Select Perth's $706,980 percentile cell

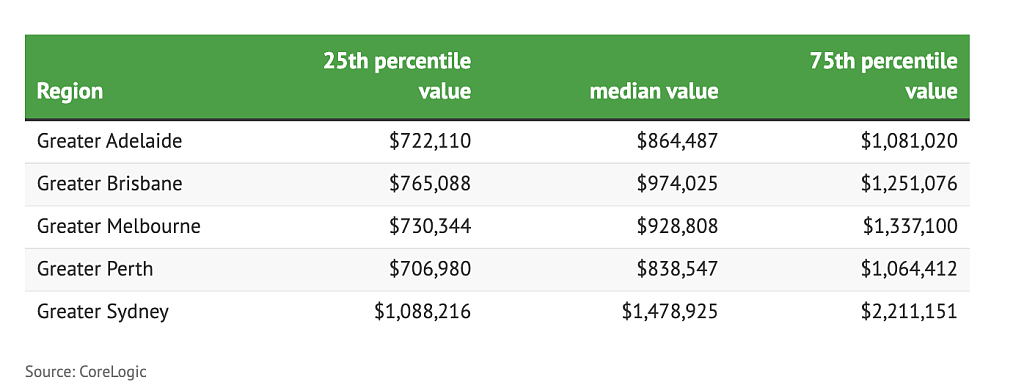pyautogui.click(x=430, y=268)
